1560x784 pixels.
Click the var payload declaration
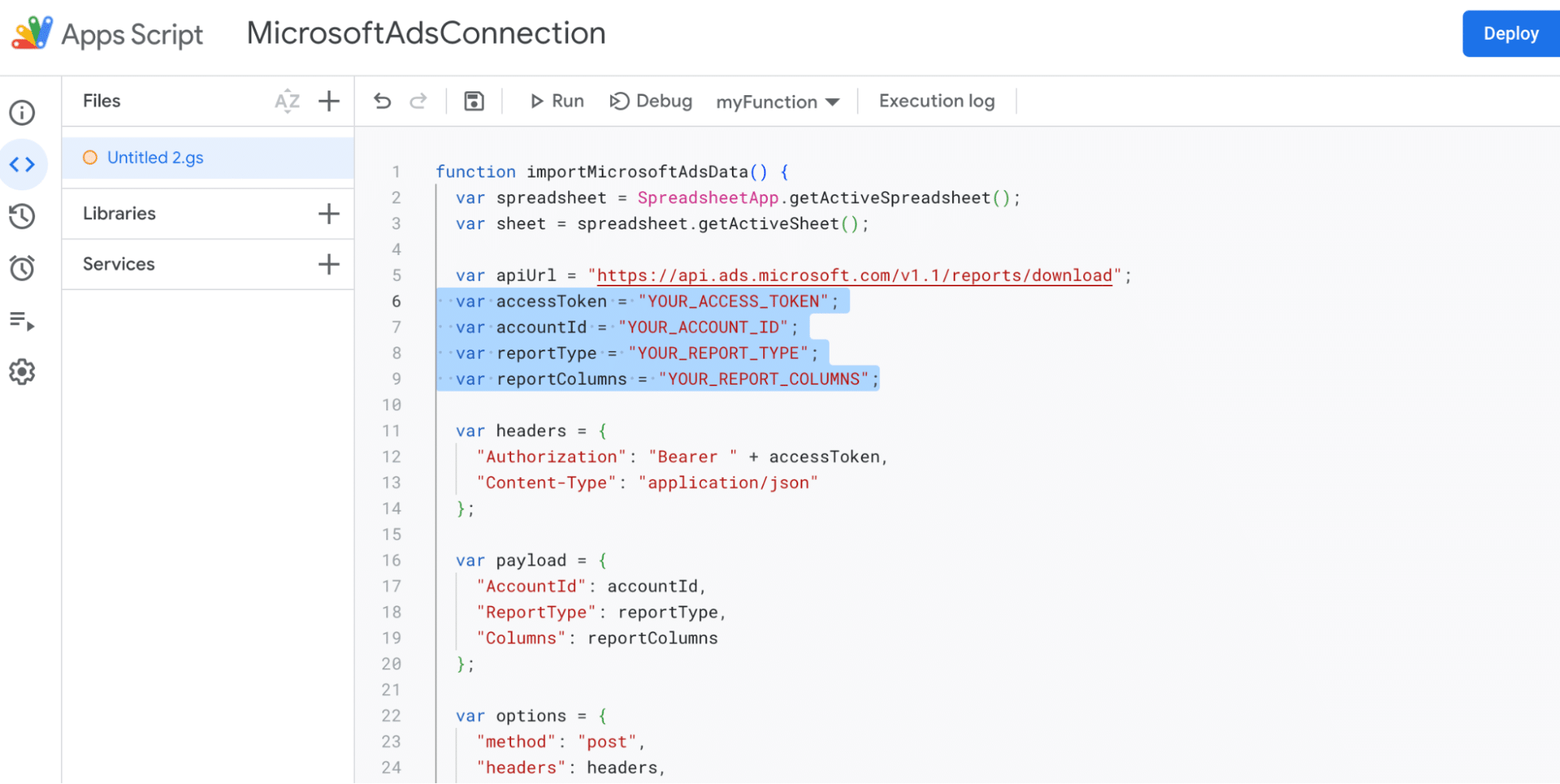531,561
